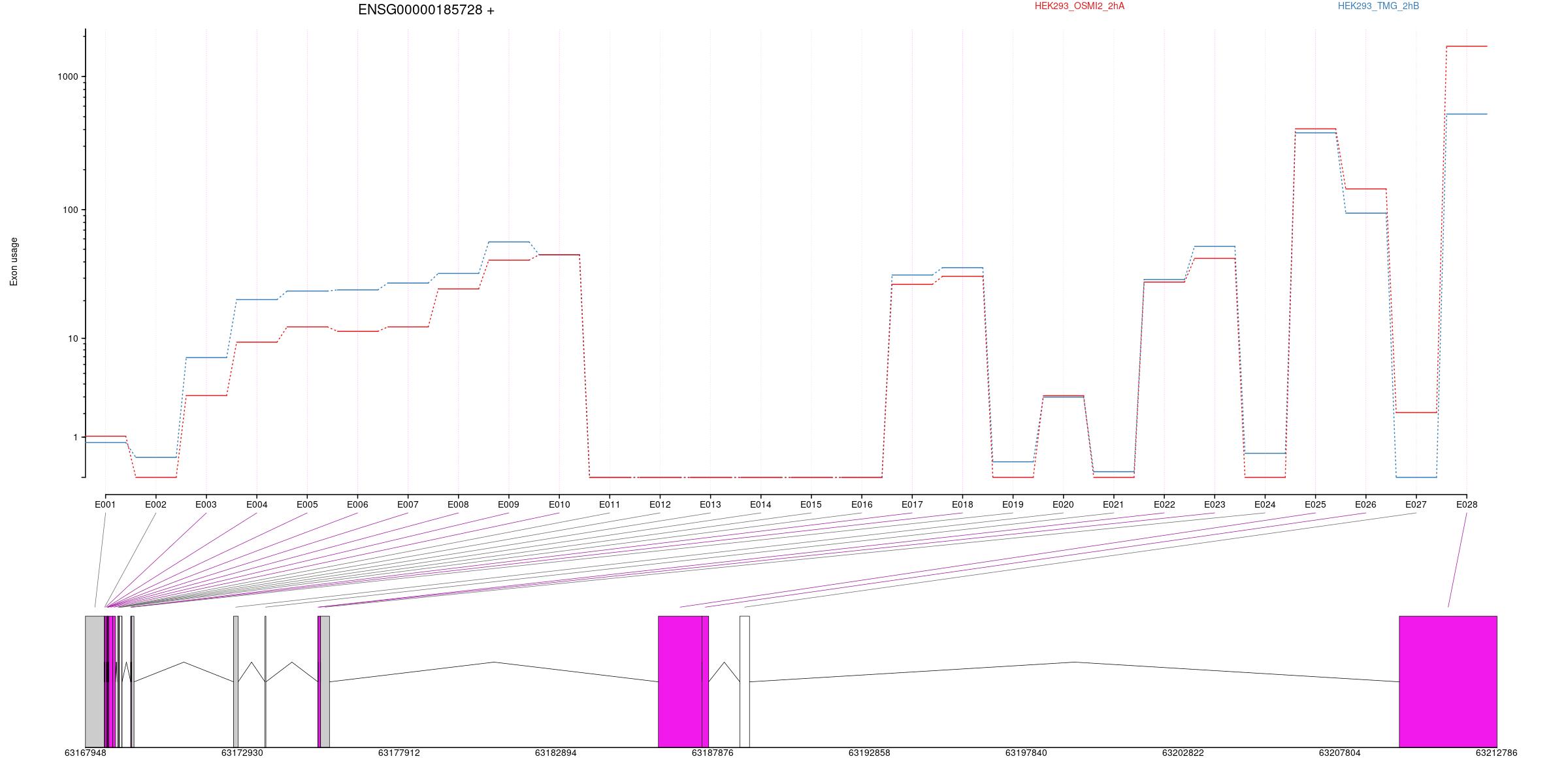Click the red line segment above E026

tap(1365, 189)
